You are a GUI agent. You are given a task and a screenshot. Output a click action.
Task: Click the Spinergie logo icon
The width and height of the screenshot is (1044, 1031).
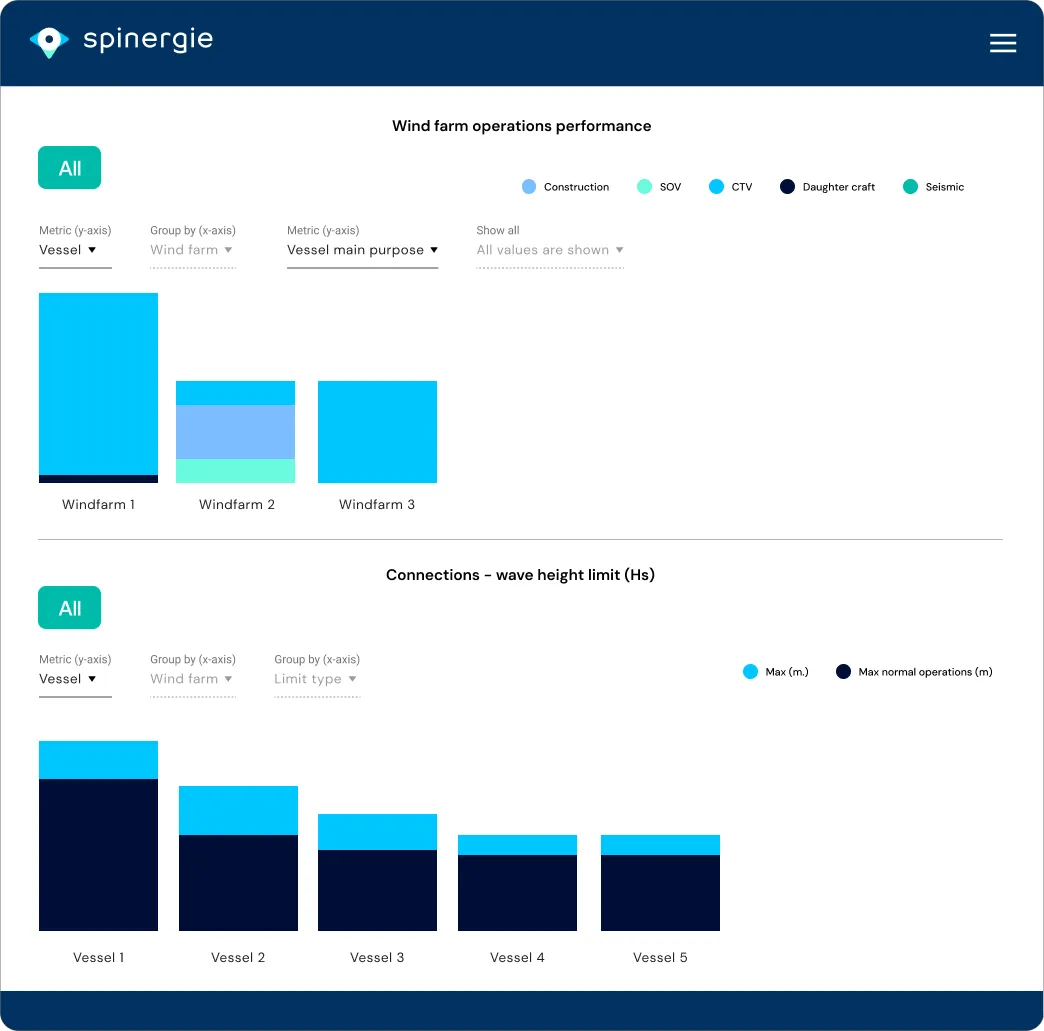pyautogui.click(x=49, y=42)
